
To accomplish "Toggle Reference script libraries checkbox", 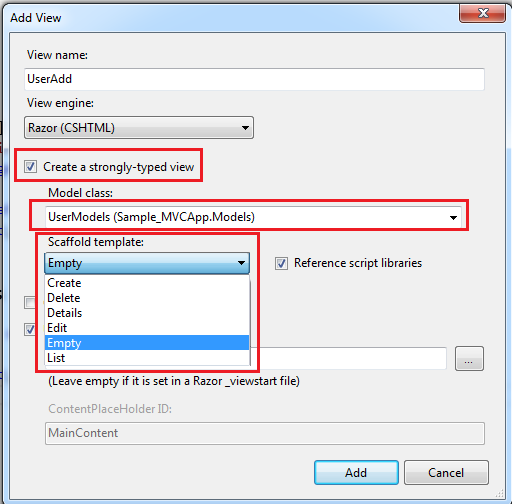I will pos(281,263).
